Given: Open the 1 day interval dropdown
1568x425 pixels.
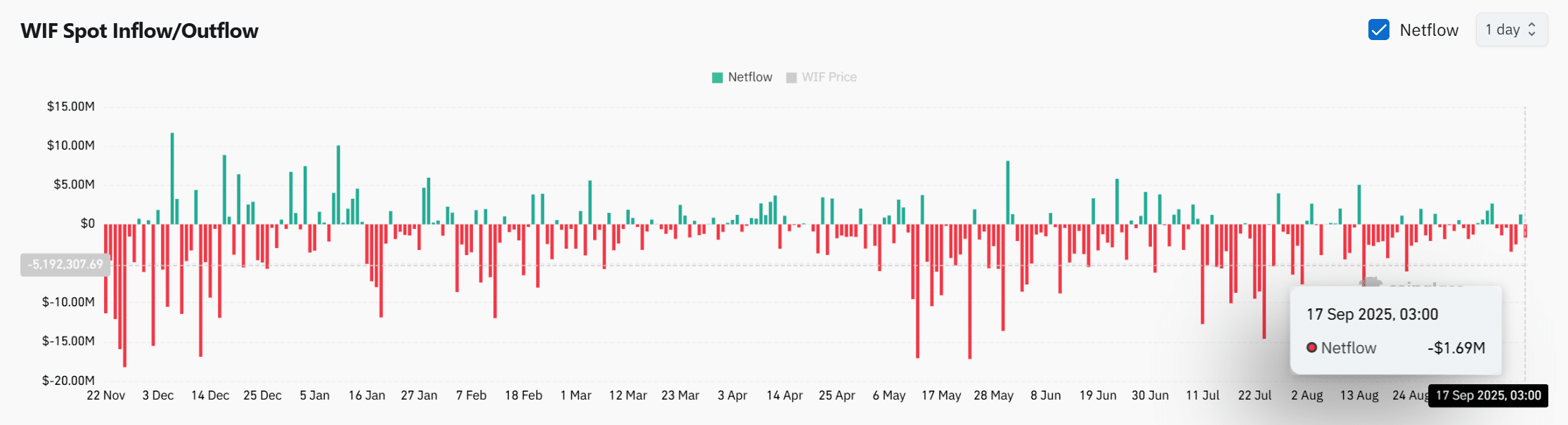Looking at the screenshot, I should pyautogui.click(x=1510, y=30).
